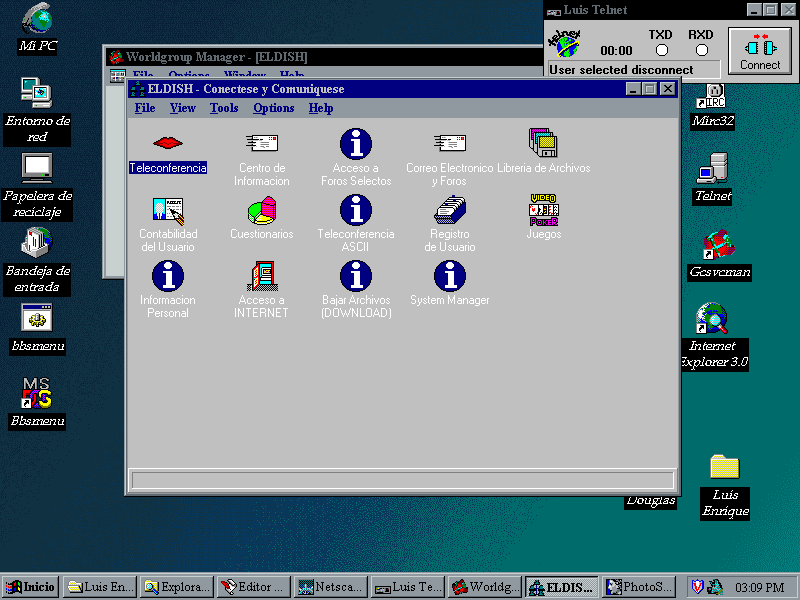Click TXD indicator in Luis Telnet
This screenshot has height=600, width=800.
pyautogui.click(x=661, y=50)
